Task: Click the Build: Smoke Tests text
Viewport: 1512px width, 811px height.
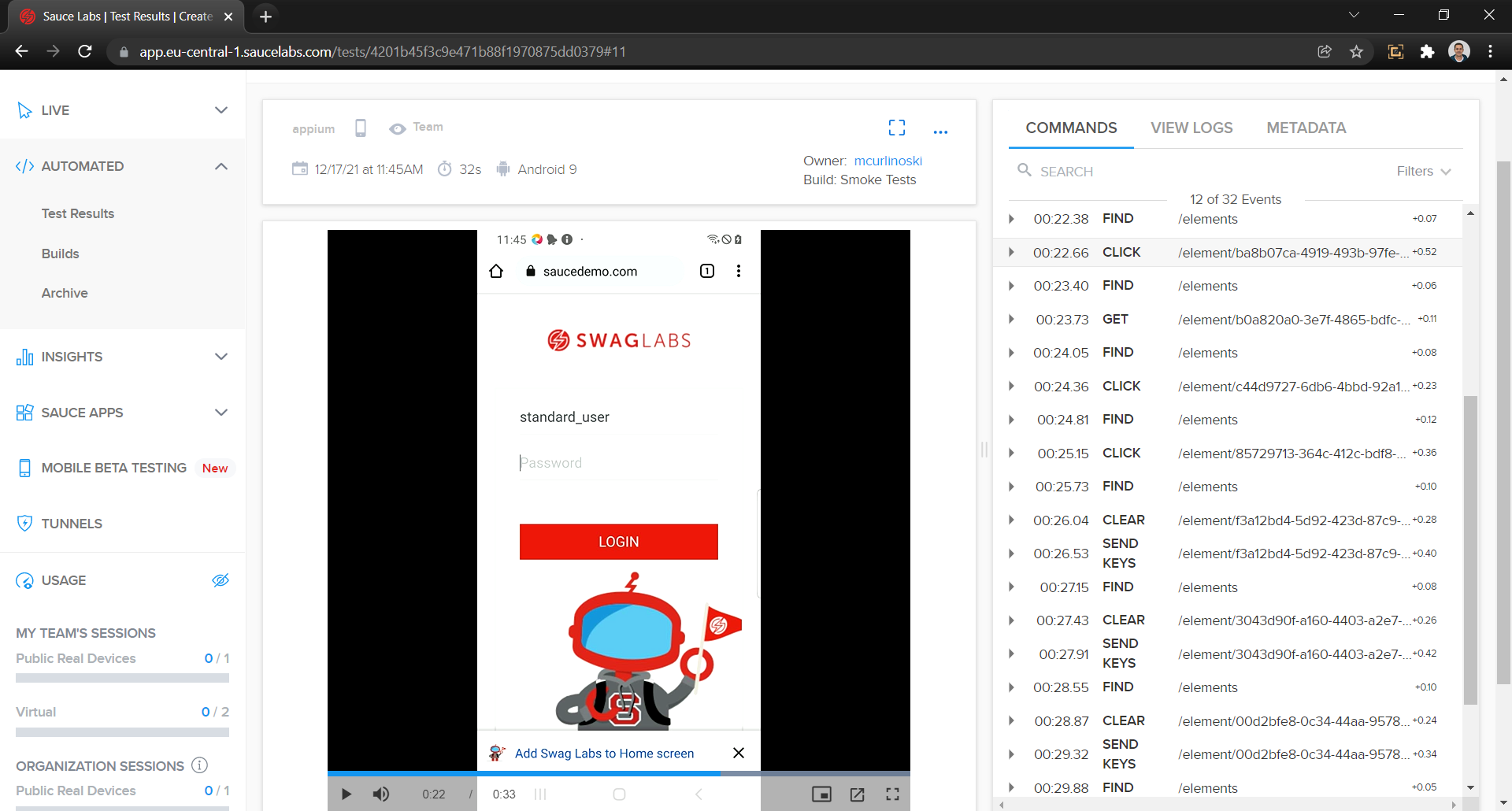Action: tap(859, 180)
